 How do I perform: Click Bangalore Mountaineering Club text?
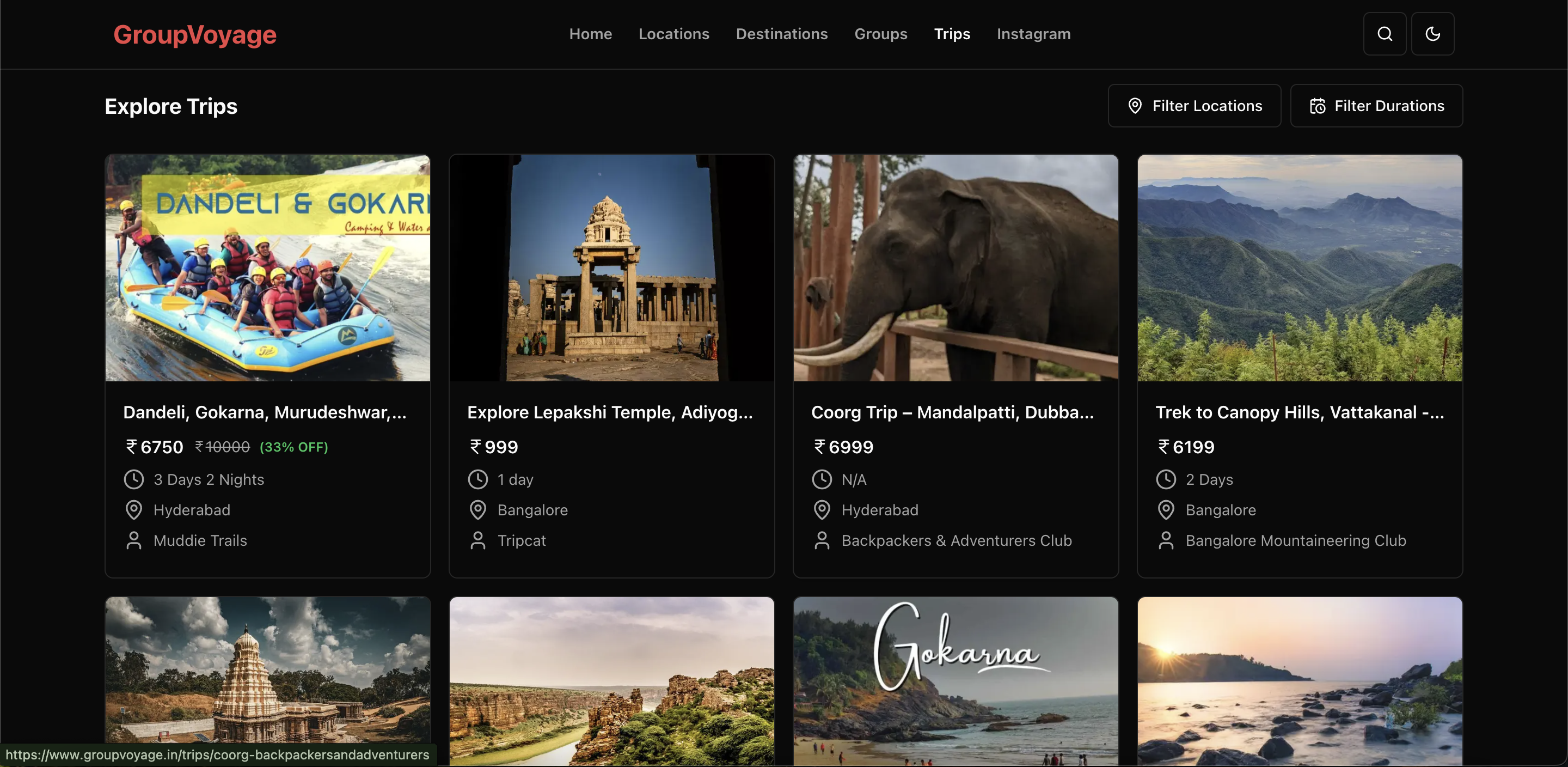1296,540
